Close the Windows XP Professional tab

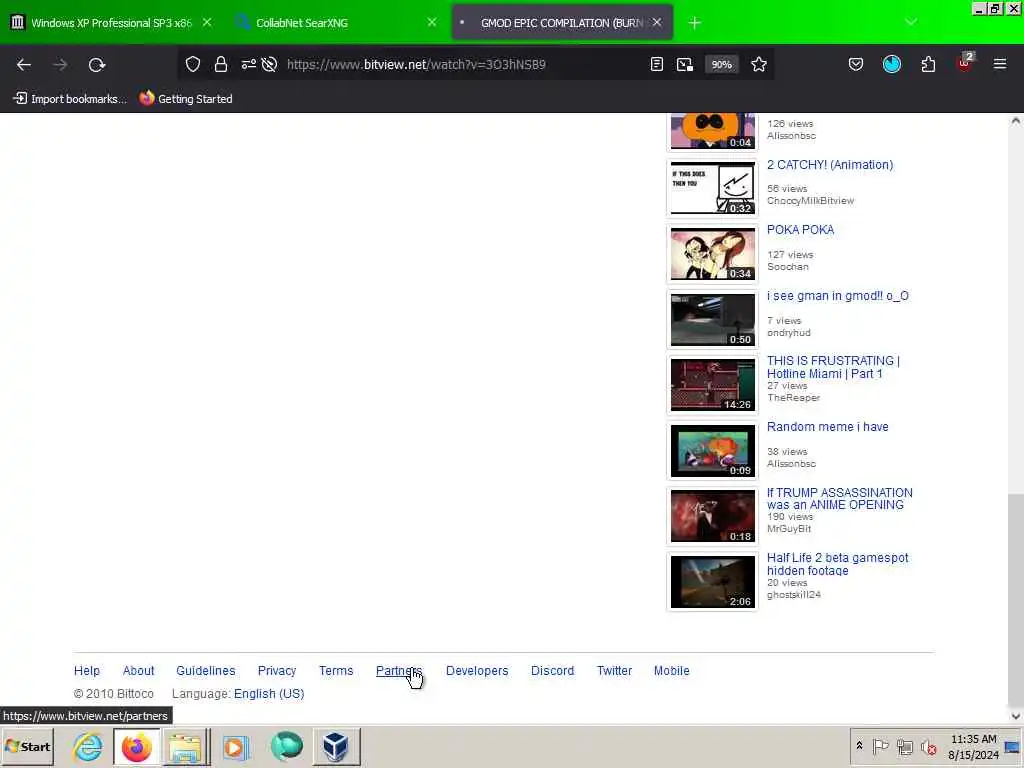207,22
